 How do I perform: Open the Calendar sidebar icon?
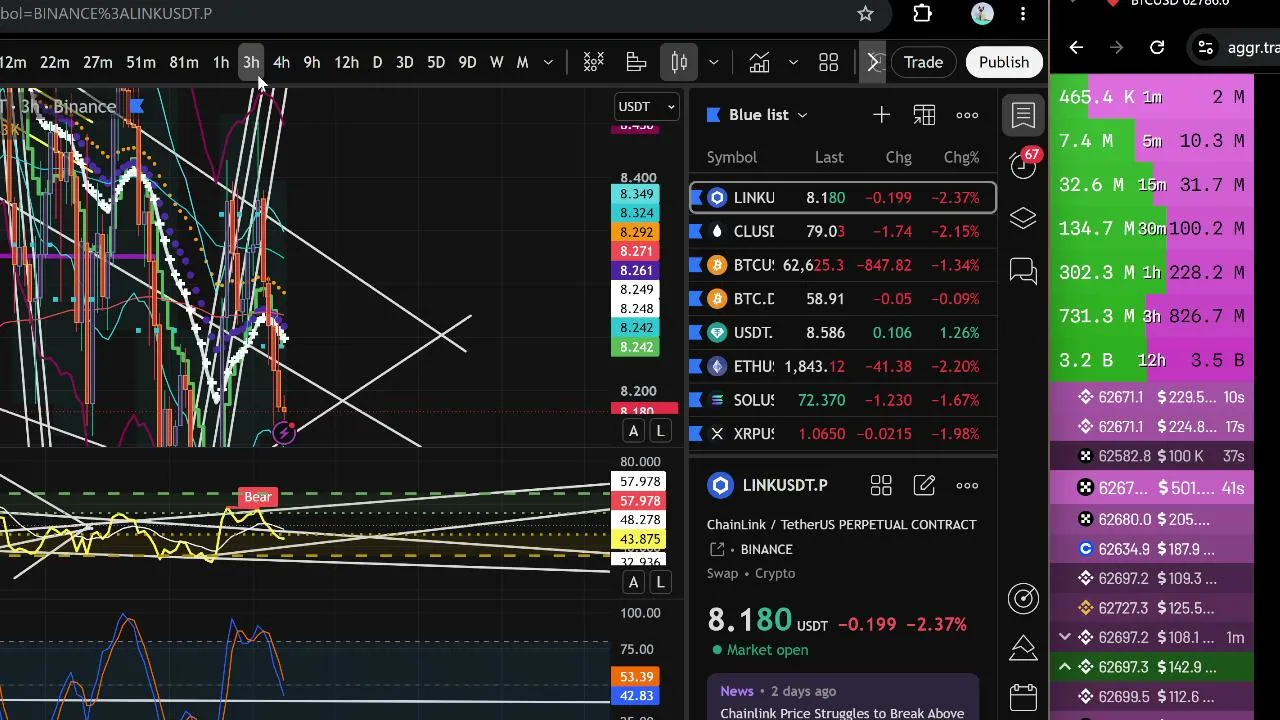1023,697
